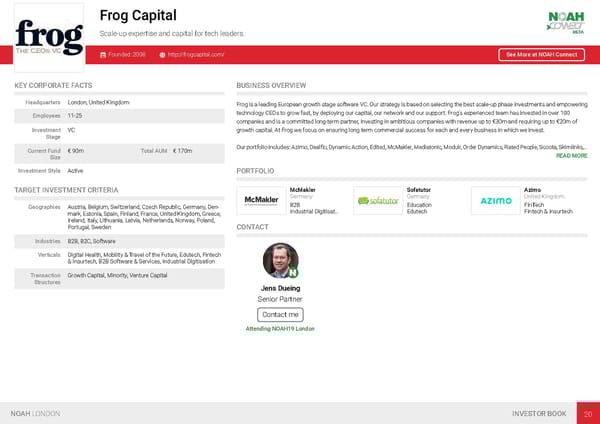
Task: Click the NOAH LONDON footer label
Action: pos(35,413)
